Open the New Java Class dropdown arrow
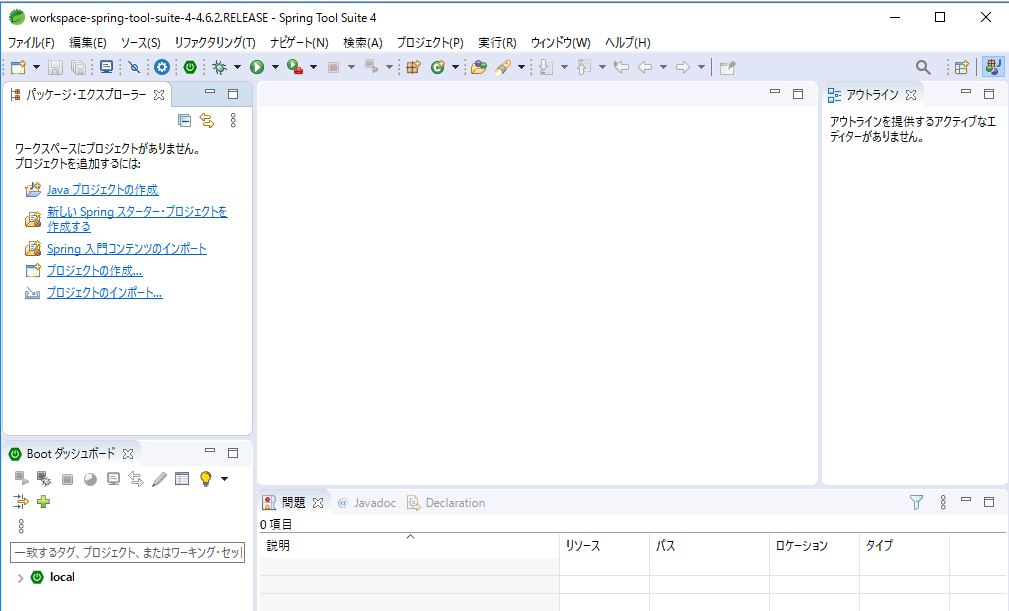Image resolution: width=1009 pixels, height=611 pixels. 455,67
